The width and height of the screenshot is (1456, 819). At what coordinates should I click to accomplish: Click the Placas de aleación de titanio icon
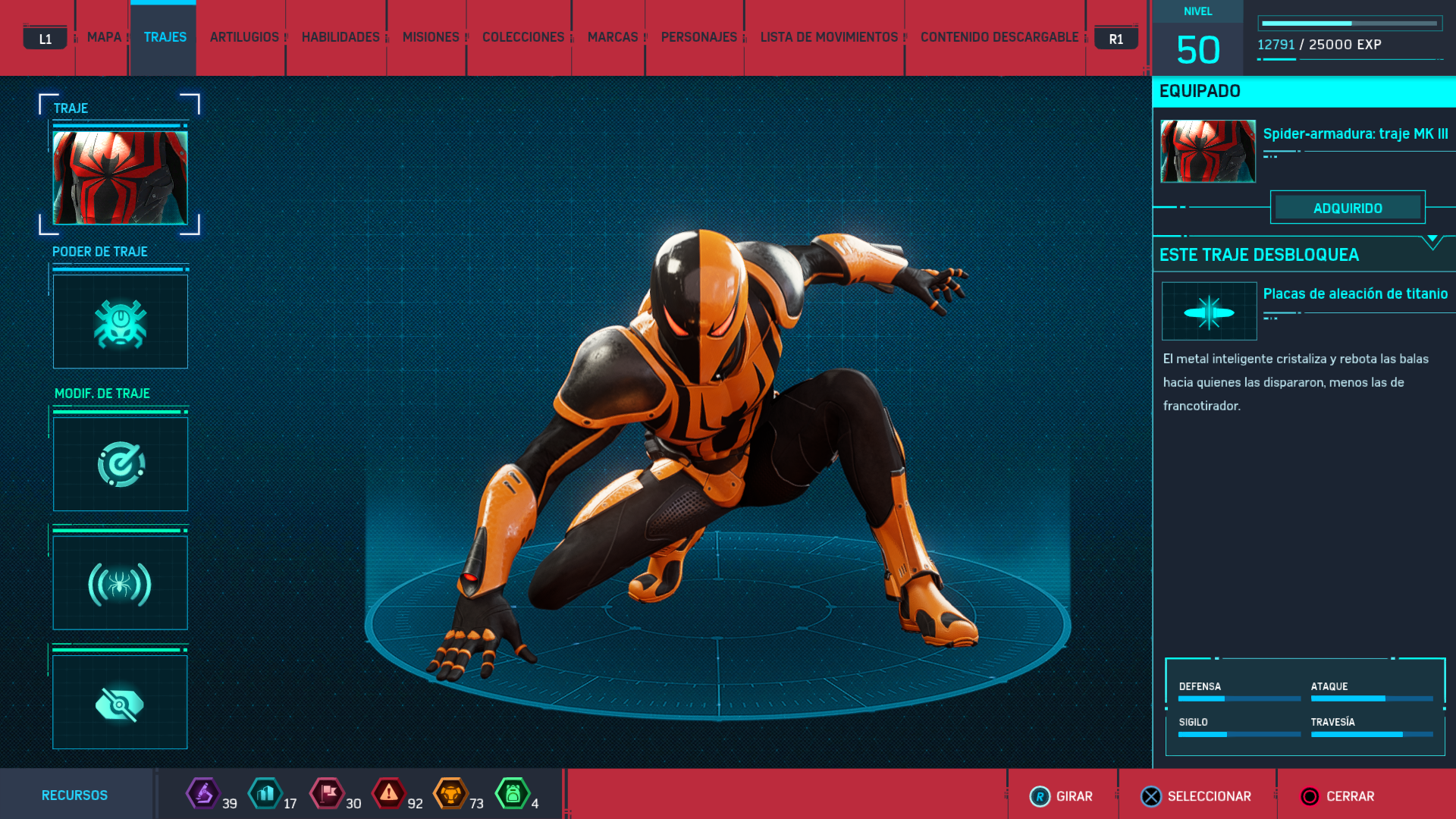tap(1209, 311)
